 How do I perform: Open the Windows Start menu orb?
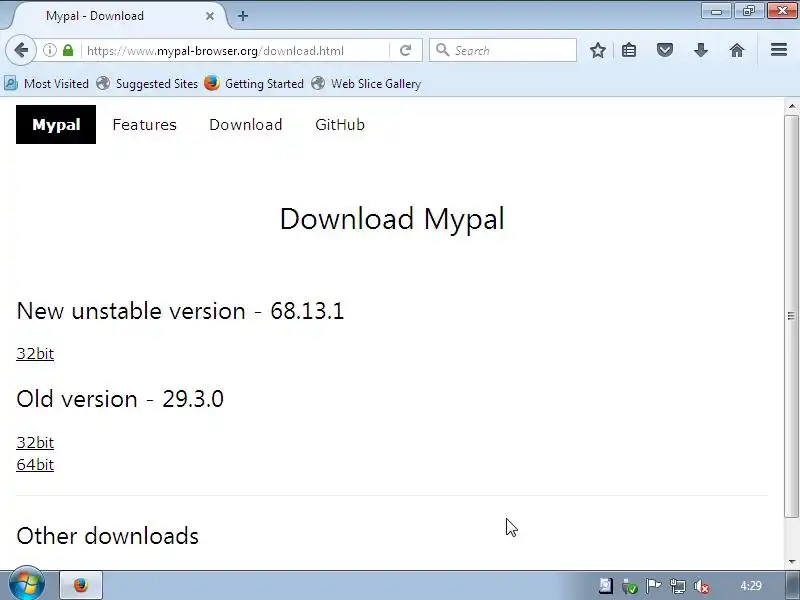pos(27,585)
